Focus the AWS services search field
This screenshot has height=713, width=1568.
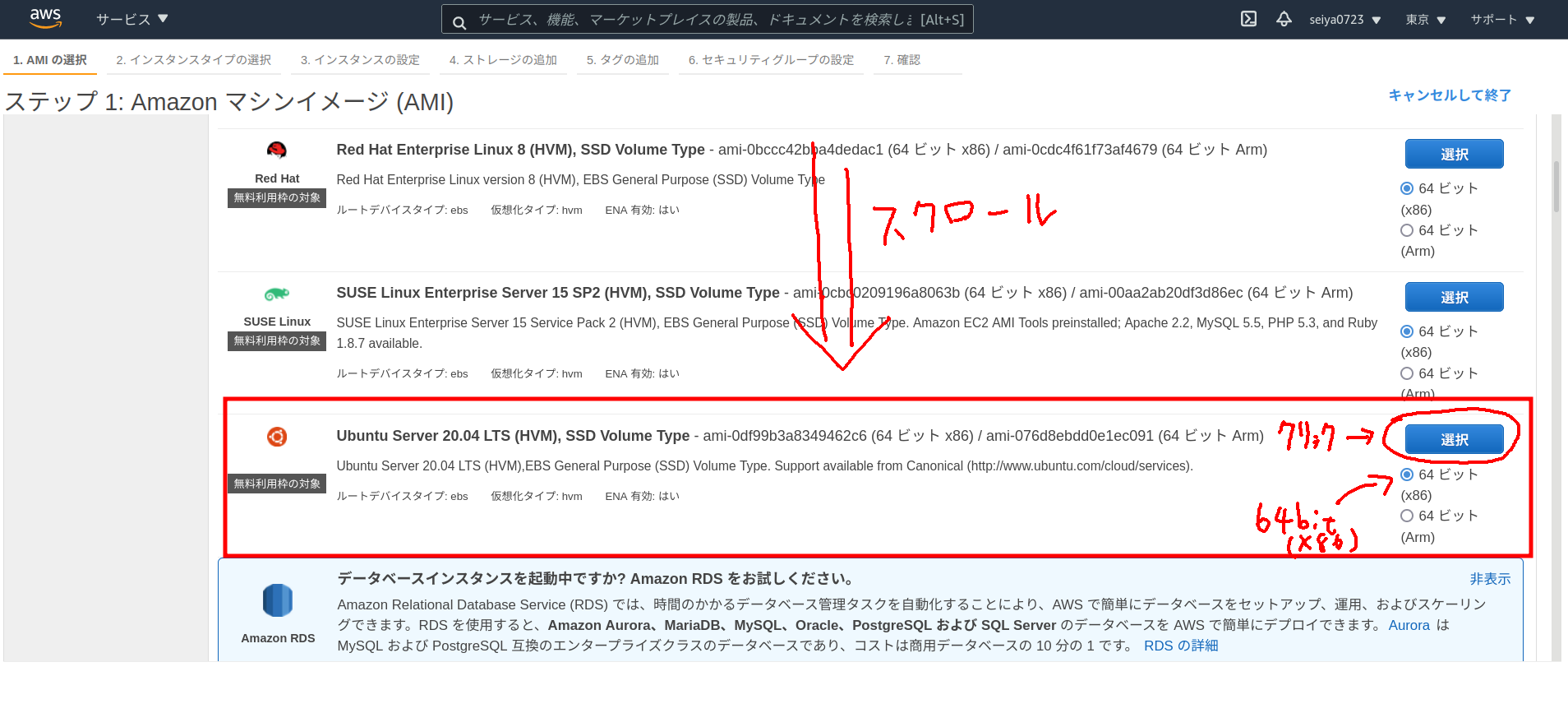click(x=708, y=19)
